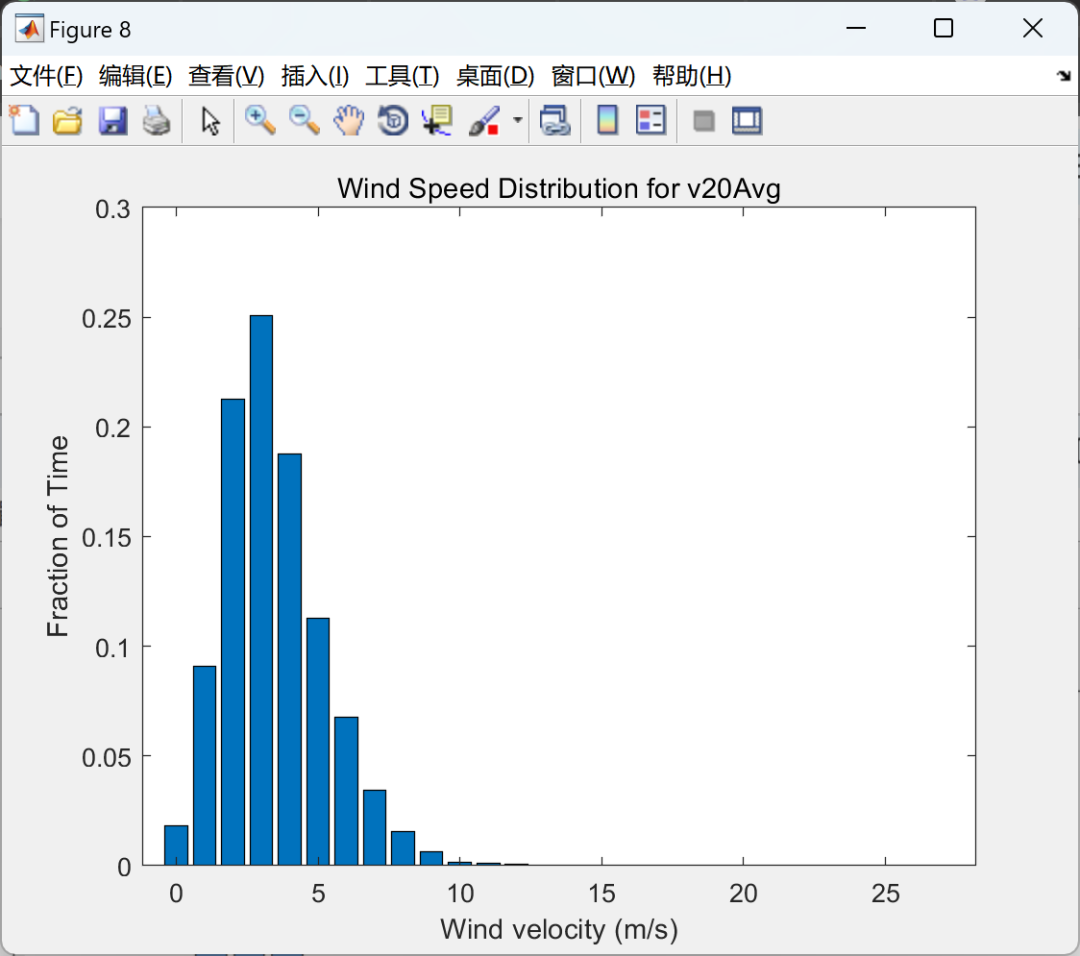
Task: Click the Hide Plot Tools icon
Action: tap(703, 121)
